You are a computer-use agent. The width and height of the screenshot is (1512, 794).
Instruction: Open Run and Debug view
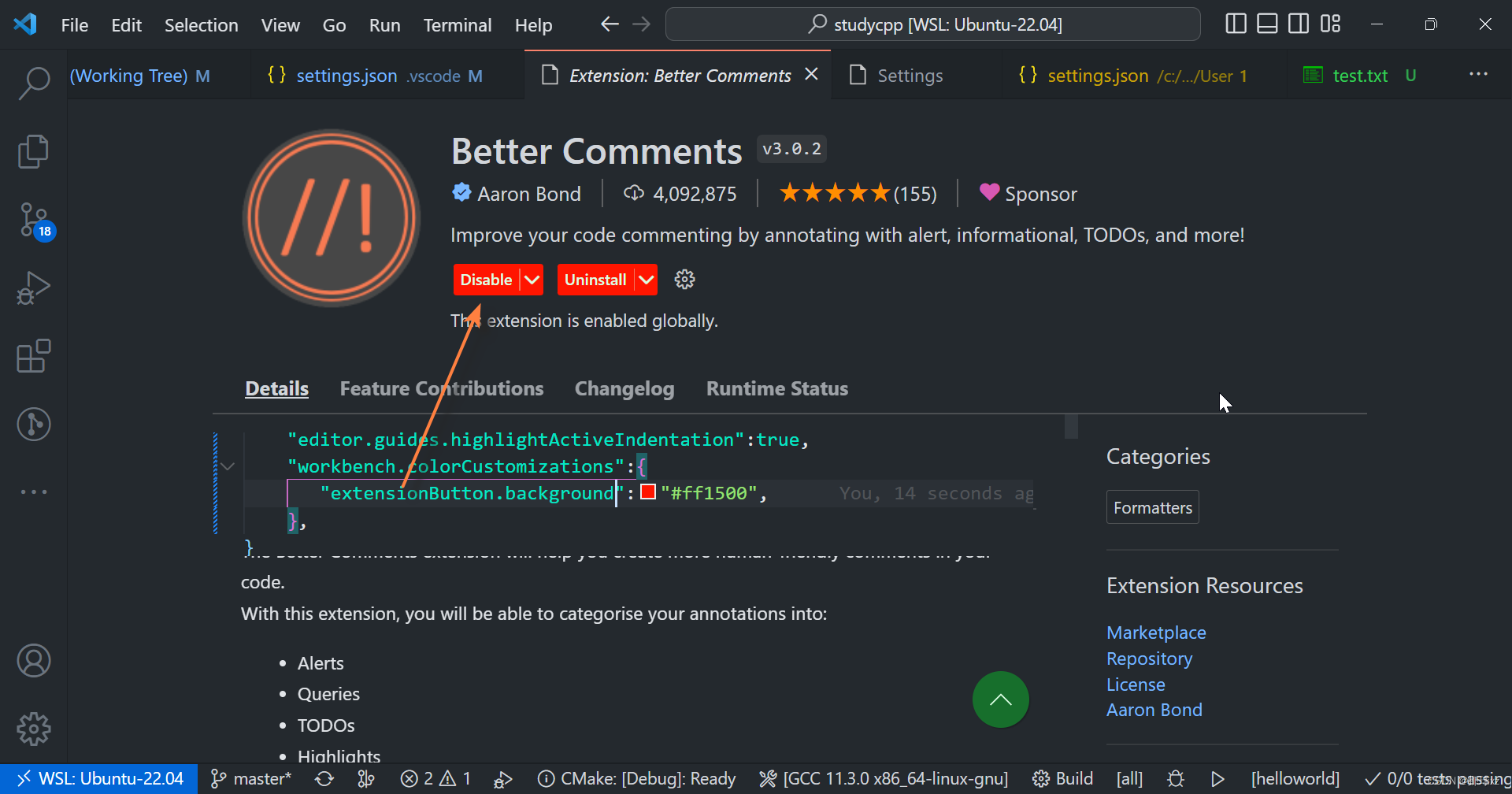pos(34,288)
